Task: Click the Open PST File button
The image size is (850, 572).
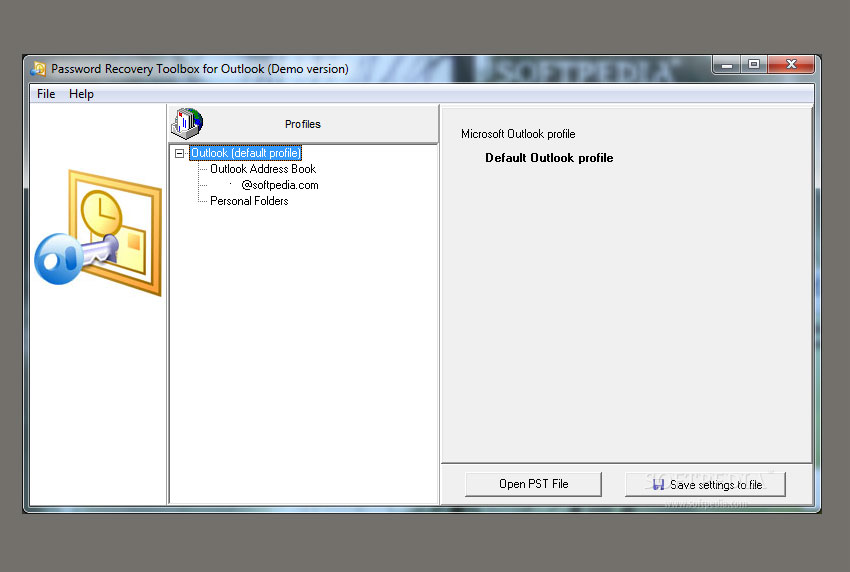Action: [533, 484]
